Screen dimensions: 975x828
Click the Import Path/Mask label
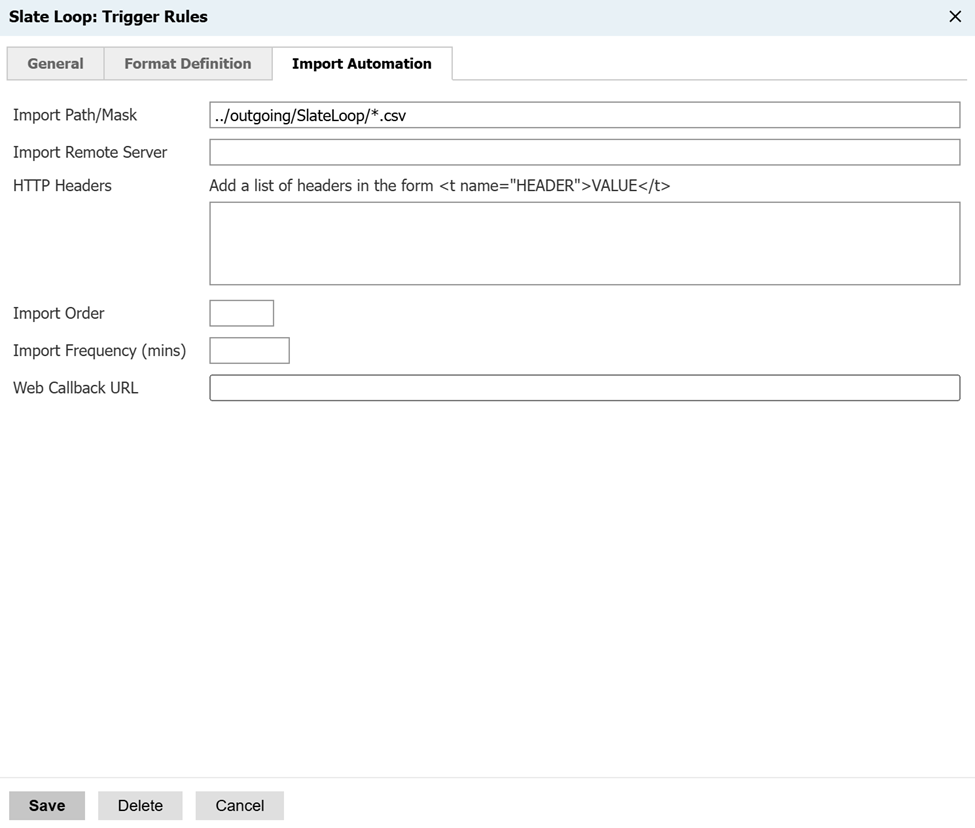click(x=75, y=115)
